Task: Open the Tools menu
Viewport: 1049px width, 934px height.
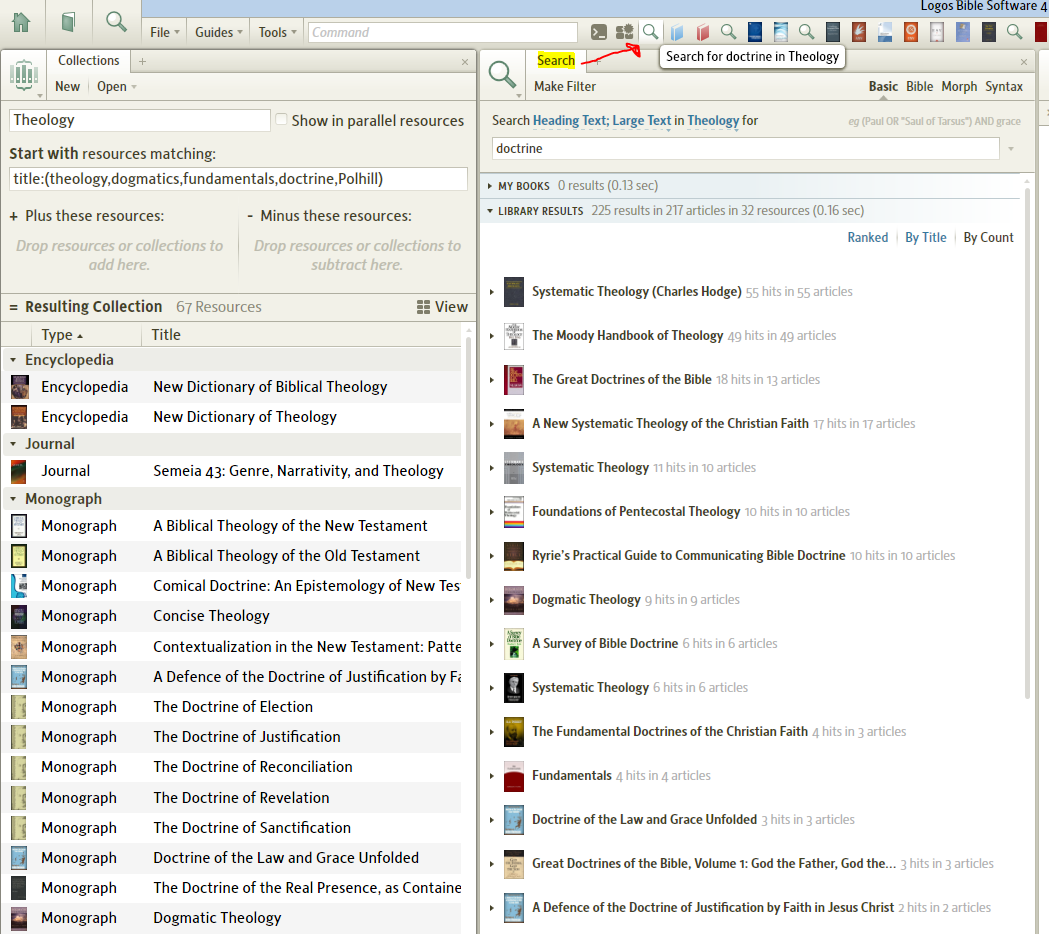Action: point(278,32)
